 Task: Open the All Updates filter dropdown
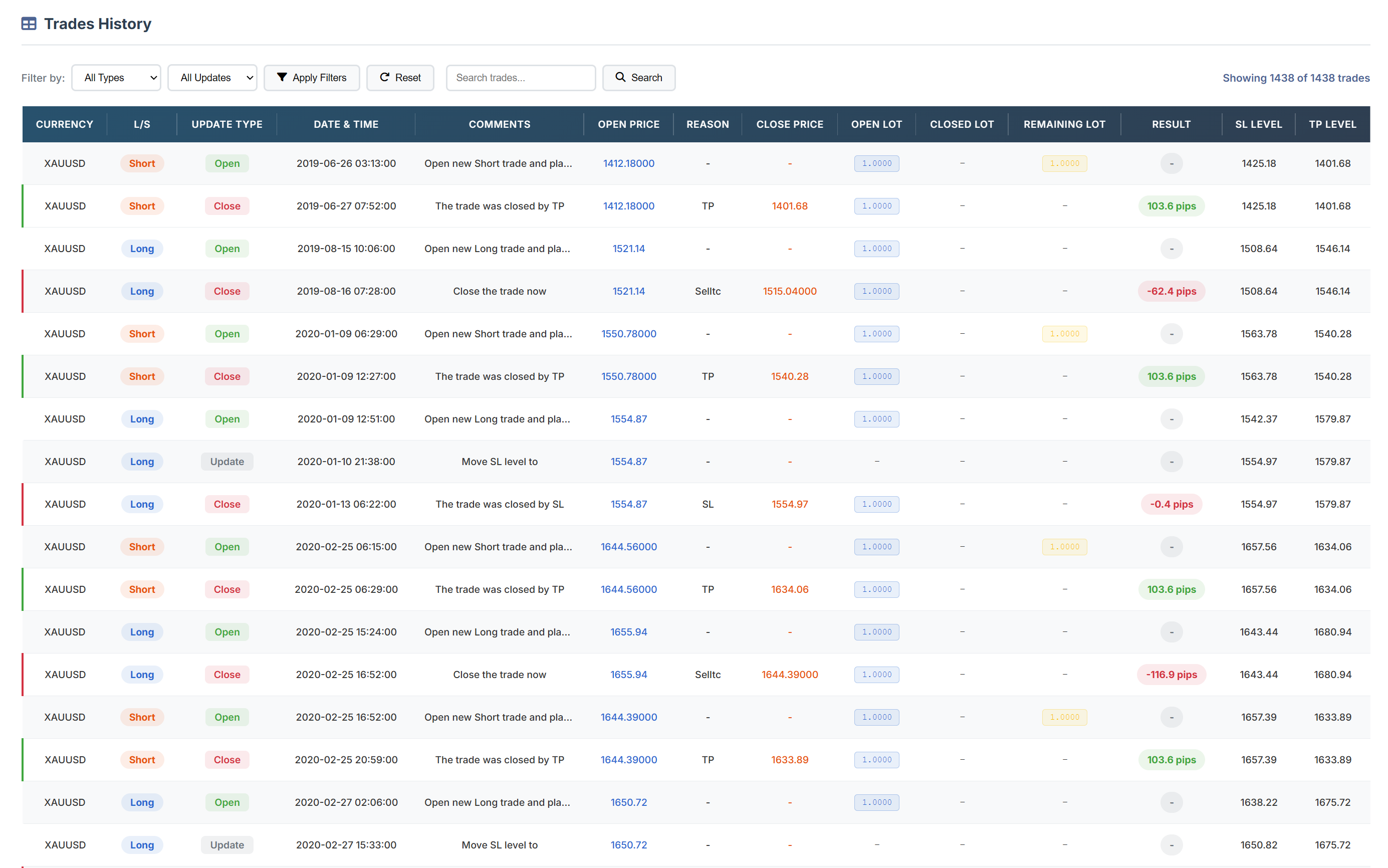click(212, 77)
